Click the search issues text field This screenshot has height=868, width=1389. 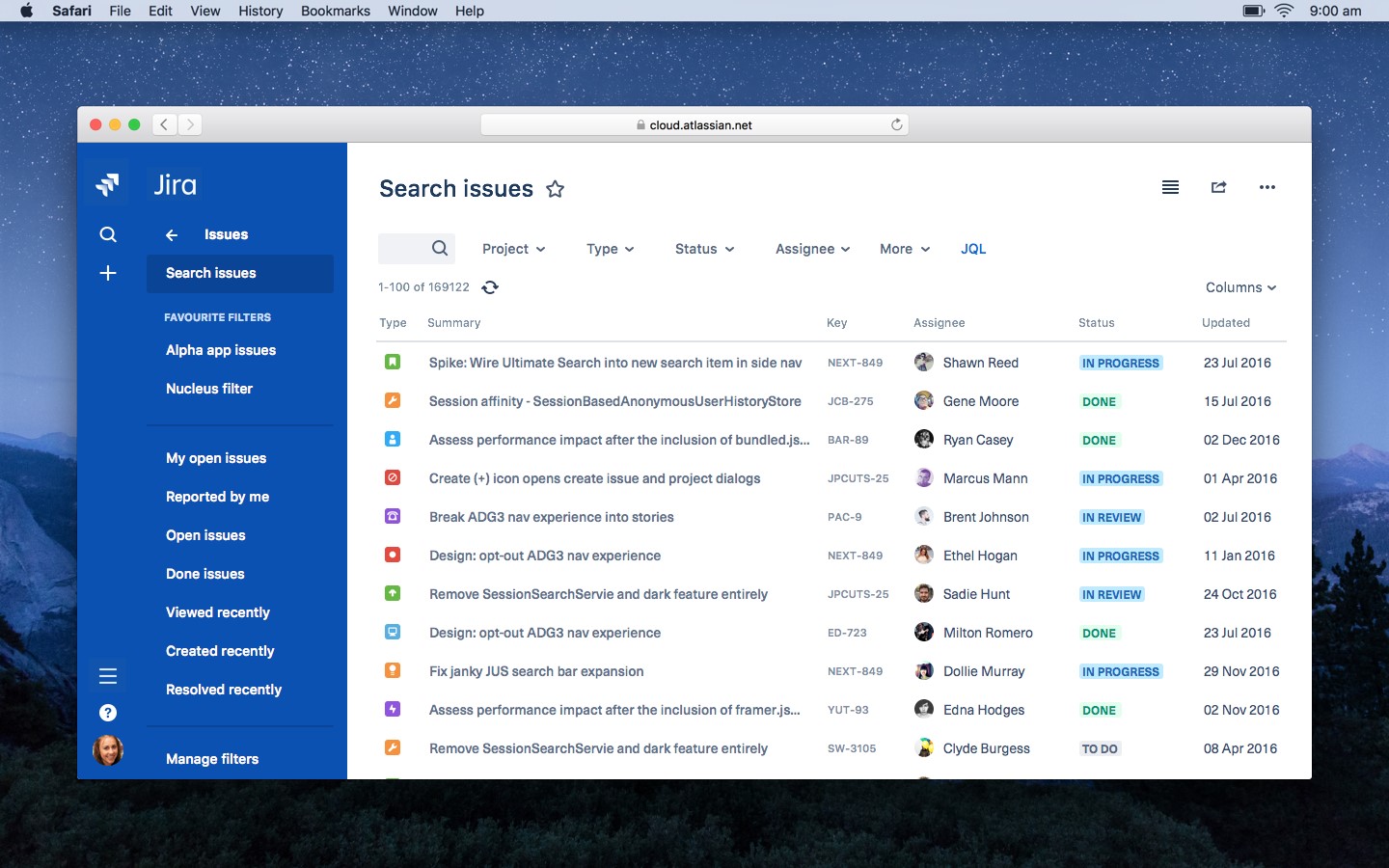[405, 249]
